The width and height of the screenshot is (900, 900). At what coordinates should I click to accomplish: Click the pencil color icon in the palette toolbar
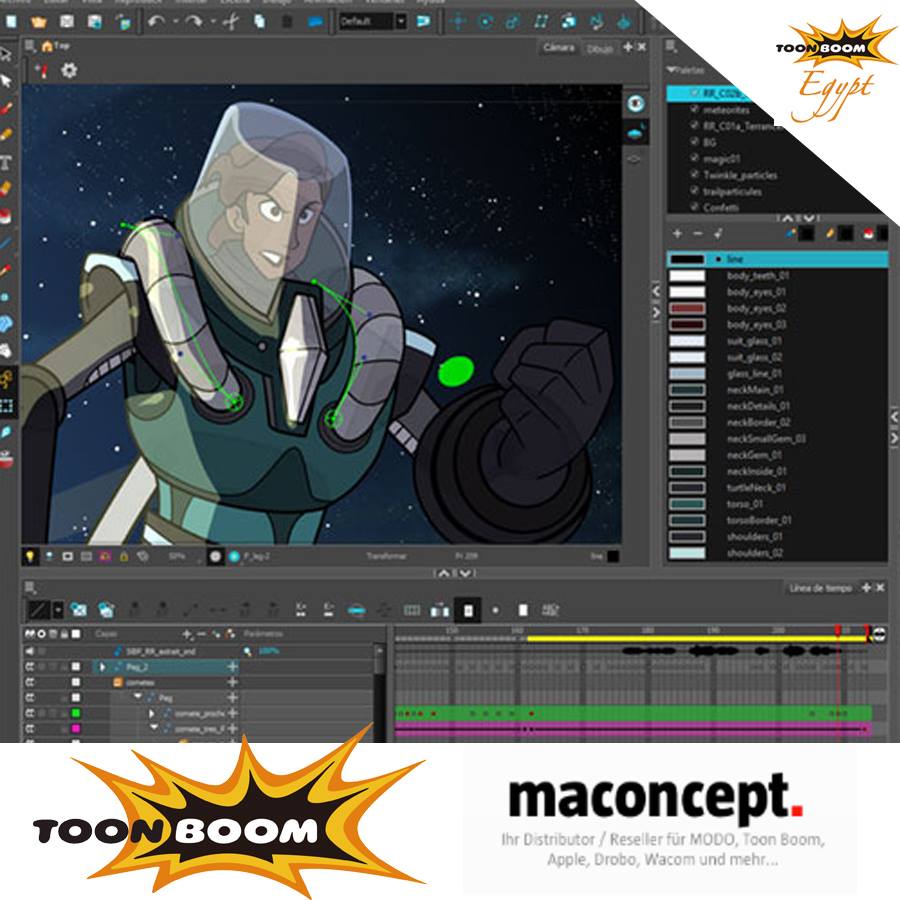coord(829,233)
